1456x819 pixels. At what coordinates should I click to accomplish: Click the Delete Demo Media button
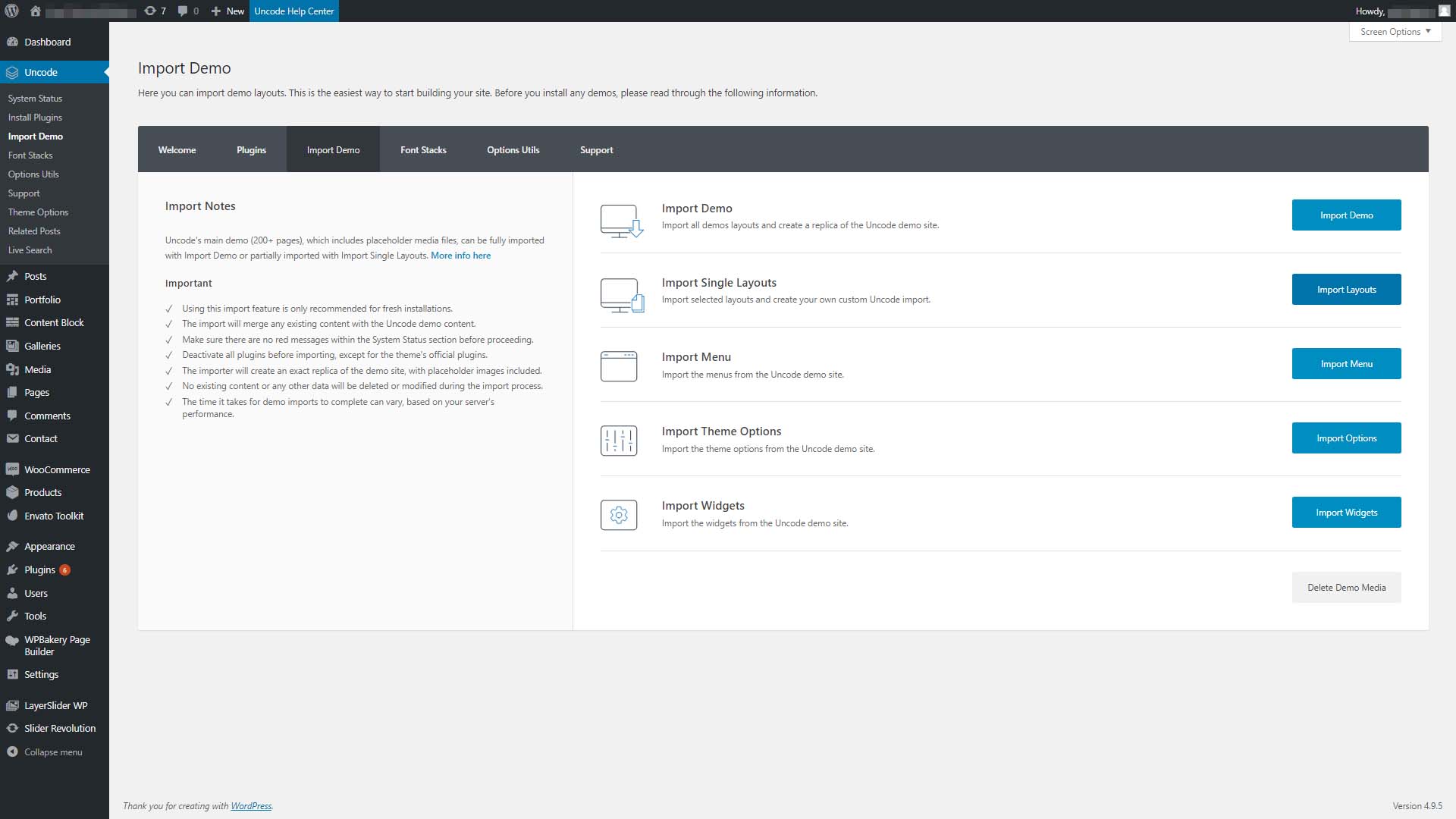pos(1346,588)
